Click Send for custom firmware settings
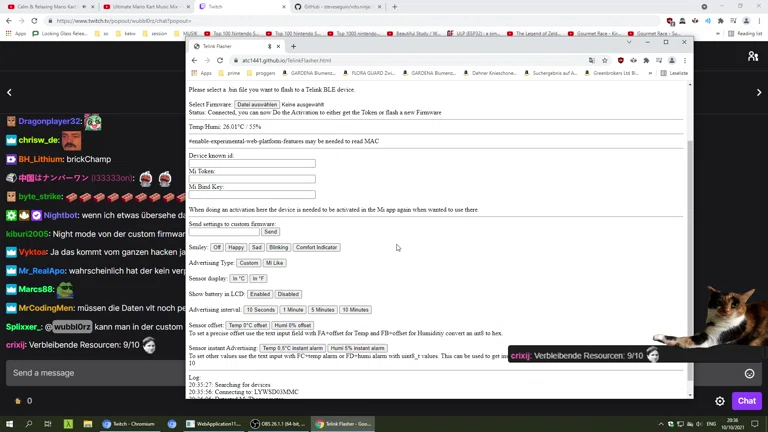This screenshot has width=768, height=432. tap(270, 232)
